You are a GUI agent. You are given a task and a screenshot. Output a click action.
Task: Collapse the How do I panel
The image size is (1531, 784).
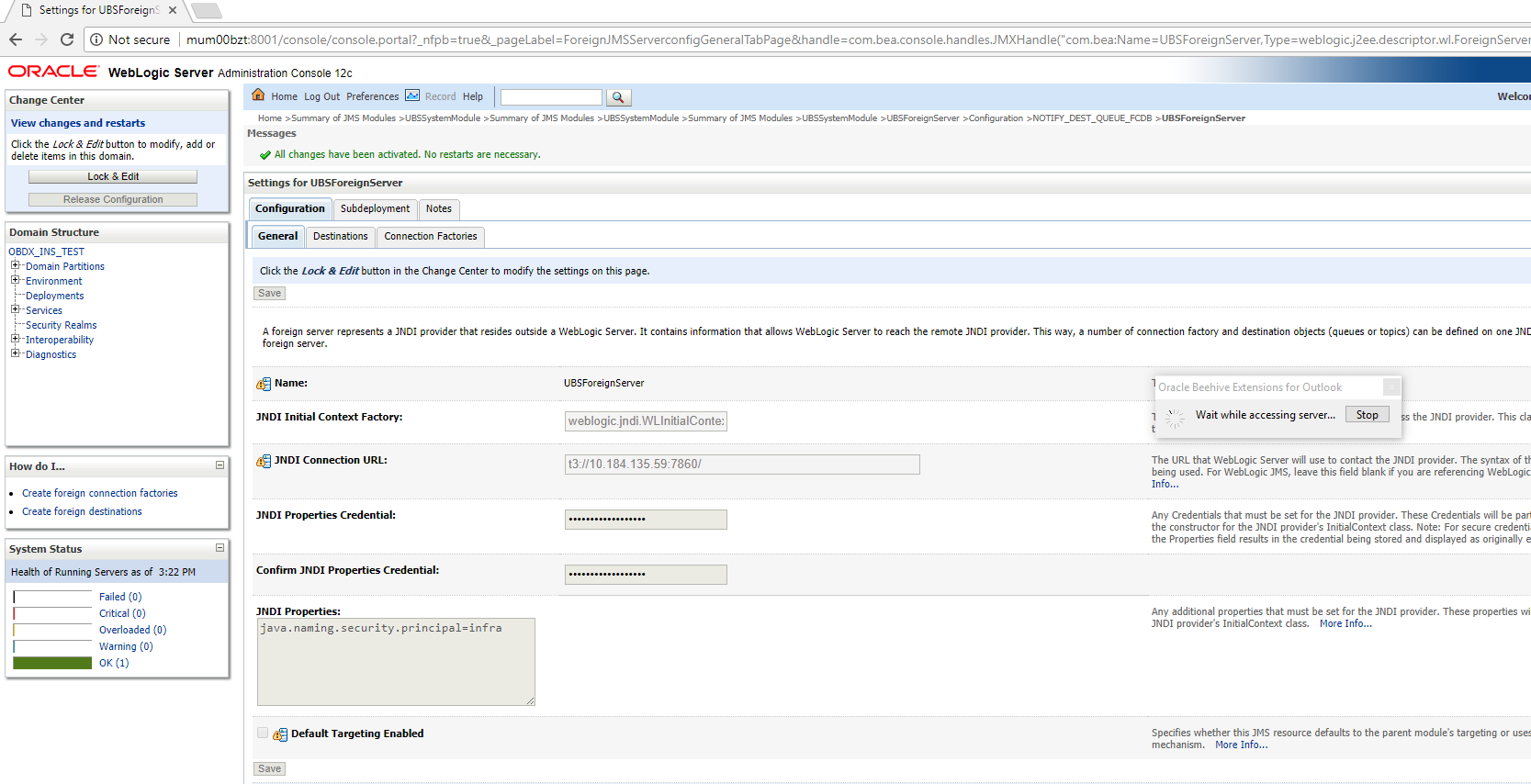[x=220, y=465]
